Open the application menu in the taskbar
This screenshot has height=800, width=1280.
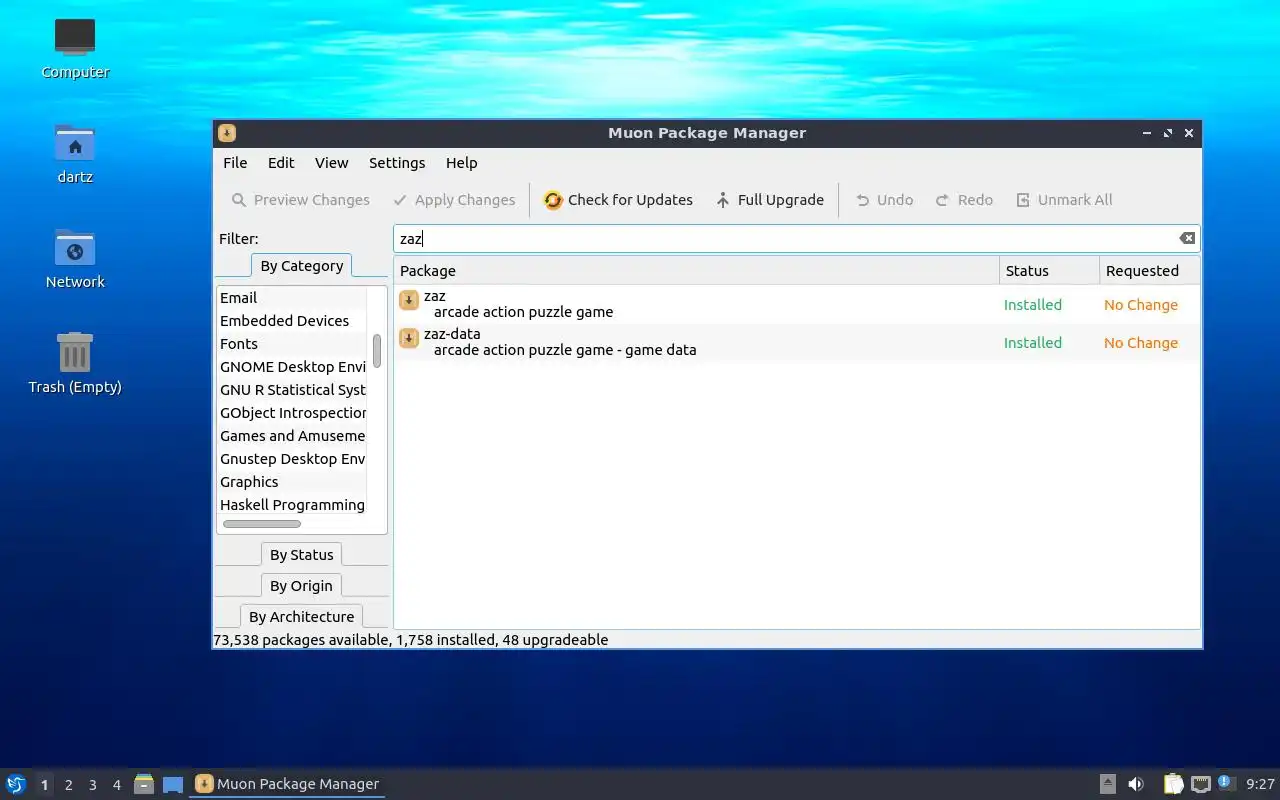tap(16, 784)
